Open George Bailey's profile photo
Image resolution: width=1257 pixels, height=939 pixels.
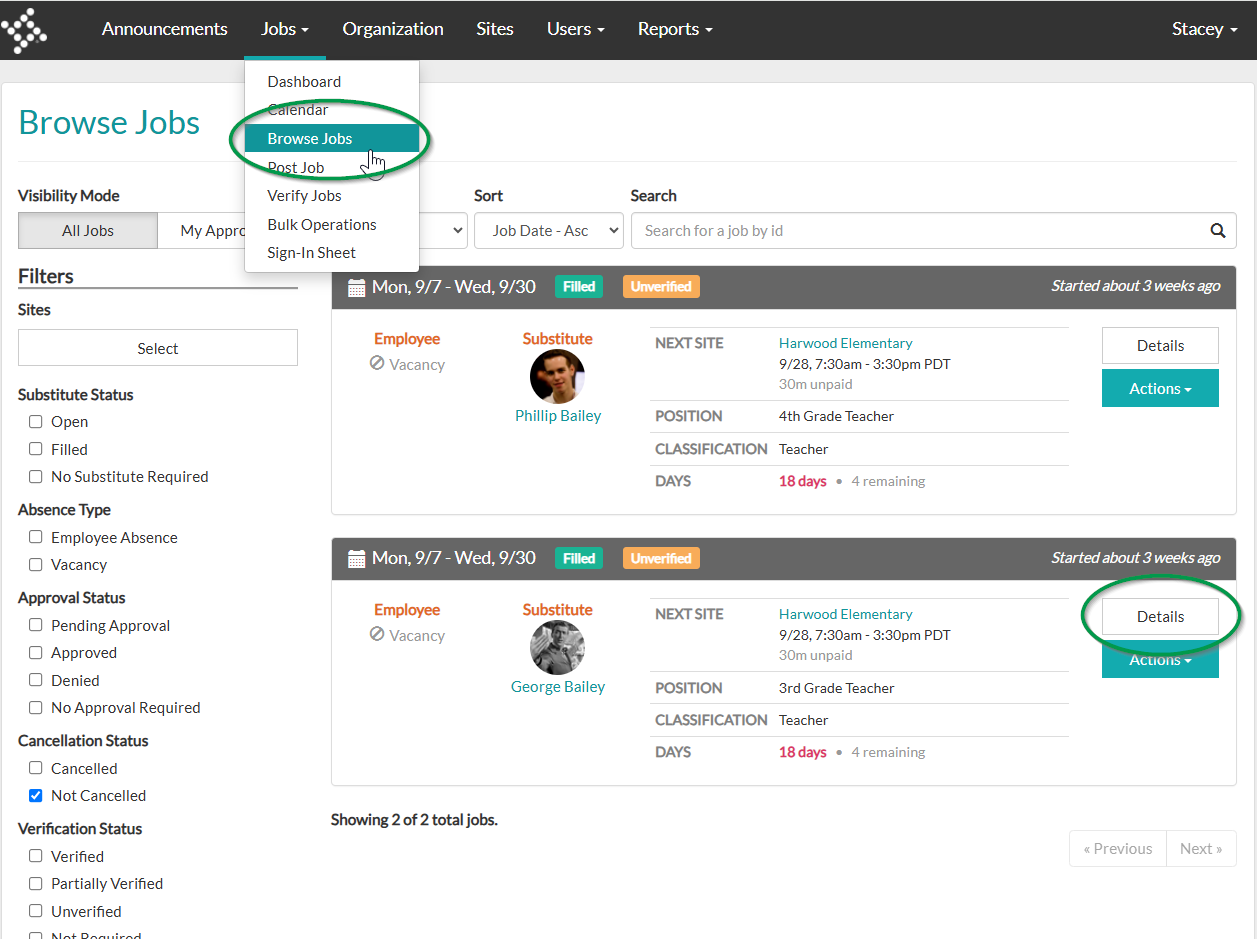[557, 648]
